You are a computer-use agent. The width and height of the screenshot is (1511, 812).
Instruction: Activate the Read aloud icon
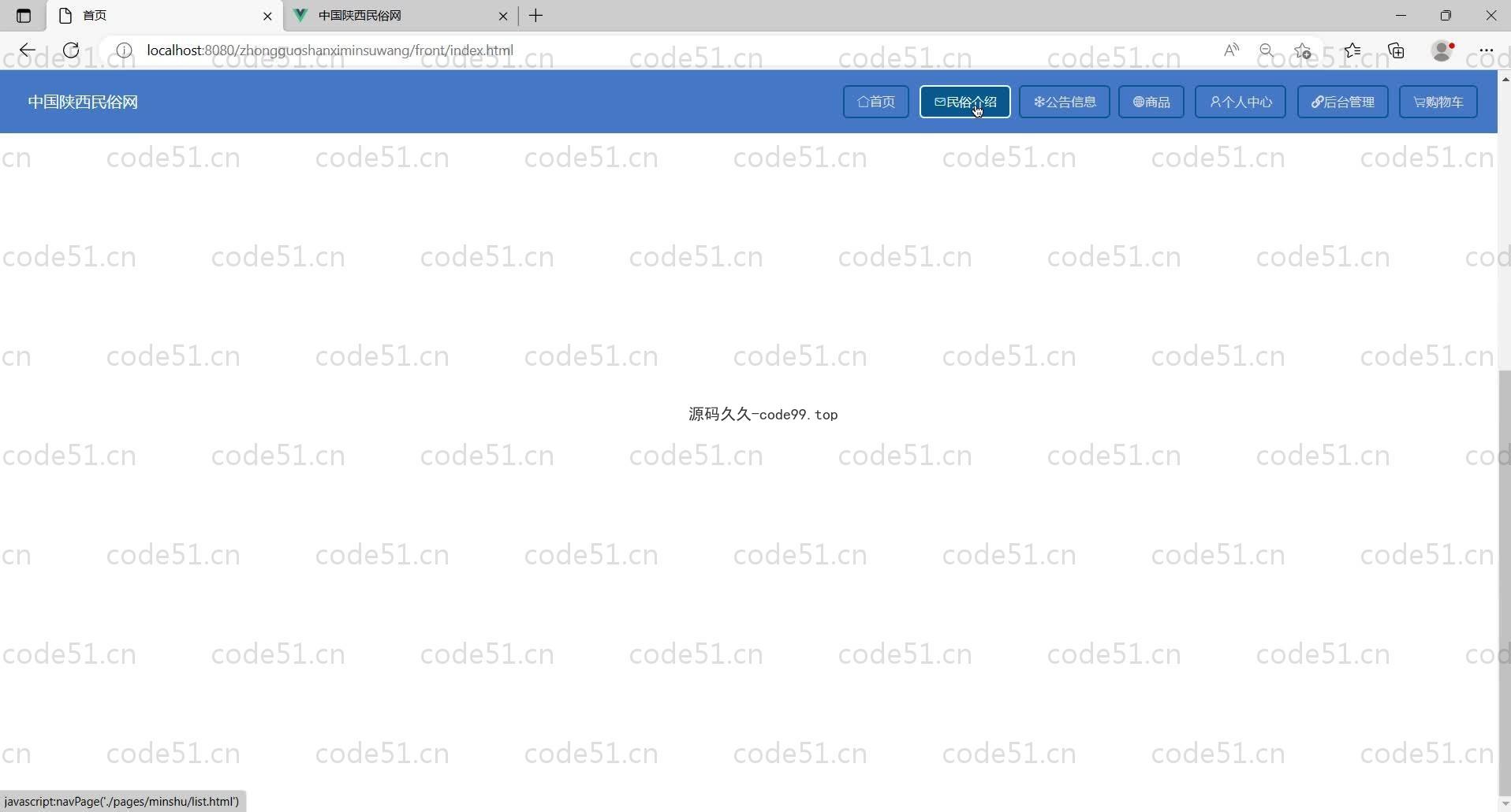tap(1231, 50)
